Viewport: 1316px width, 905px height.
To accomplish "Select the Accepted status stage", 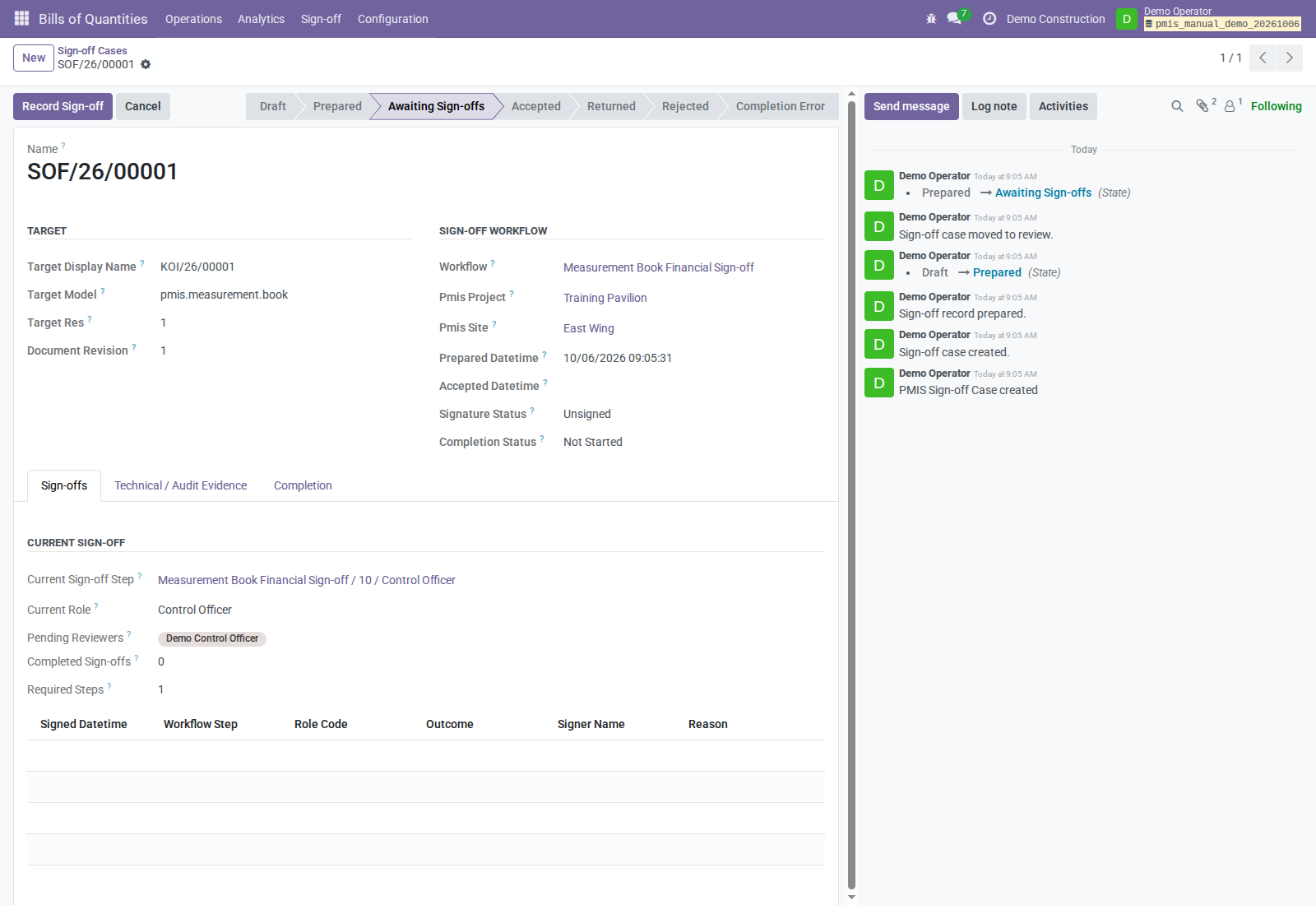I will point(535,106).
